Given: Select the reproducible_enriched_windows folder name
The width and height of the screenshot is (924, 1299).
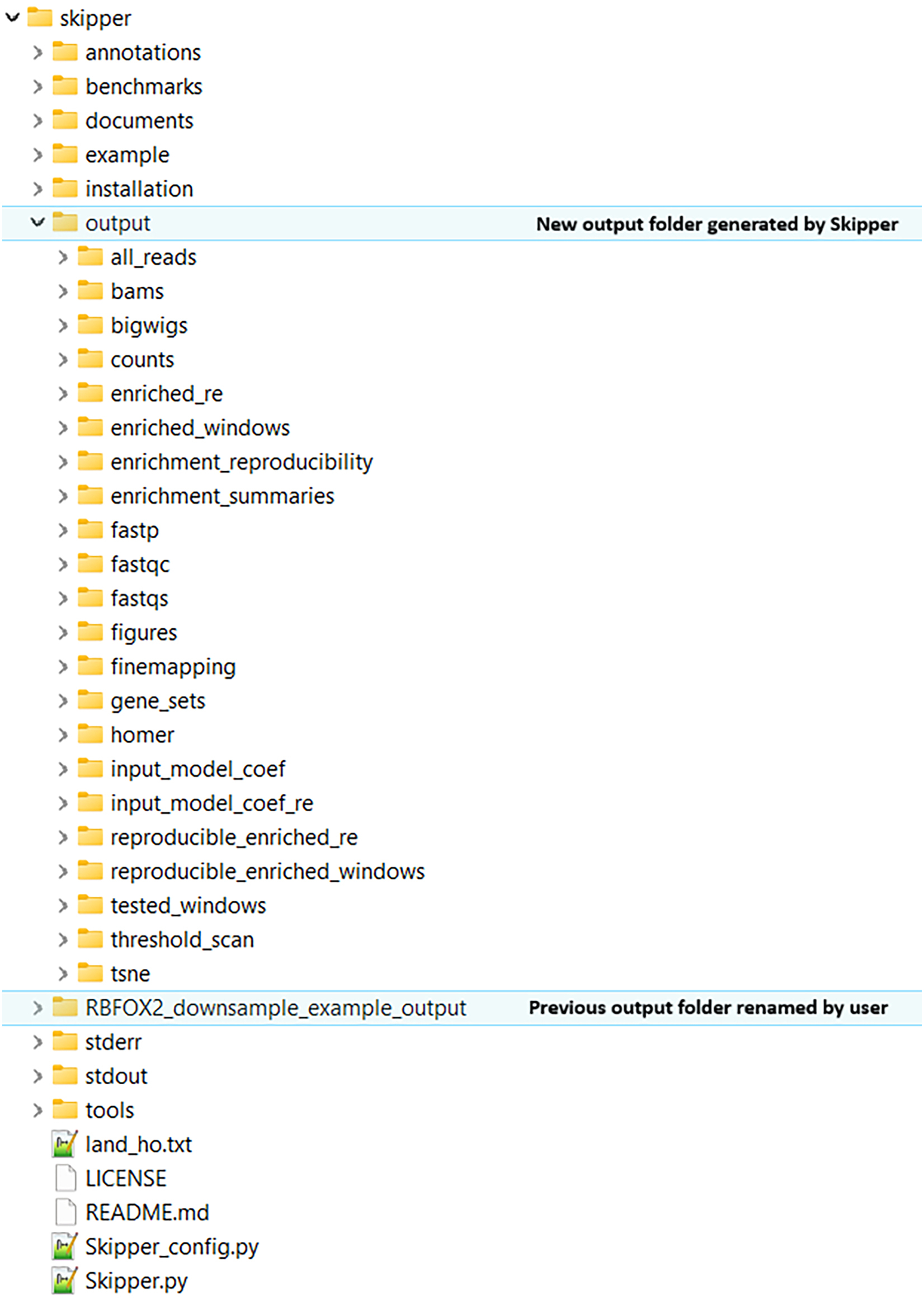Looking at the screenshot, I should point(267,871).
